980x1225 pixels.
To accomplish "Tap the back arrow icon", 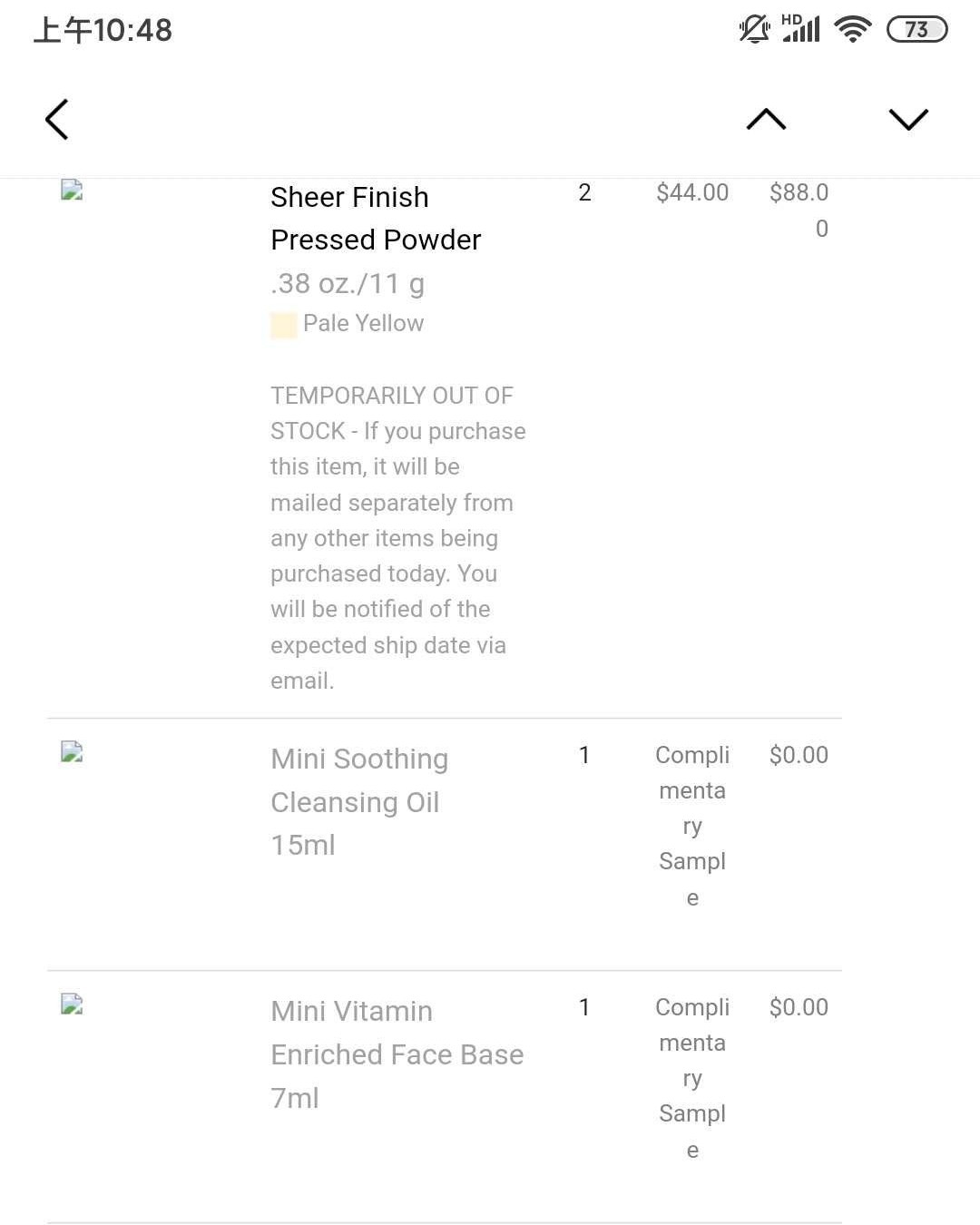I will point(56,119).
